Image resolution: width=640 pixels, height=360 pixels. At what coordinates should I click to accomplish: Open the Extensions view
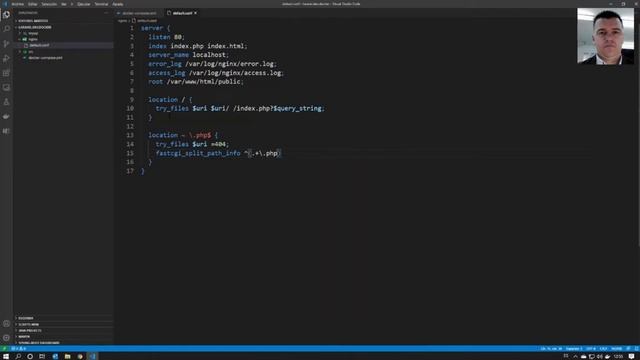pos(6,73)
